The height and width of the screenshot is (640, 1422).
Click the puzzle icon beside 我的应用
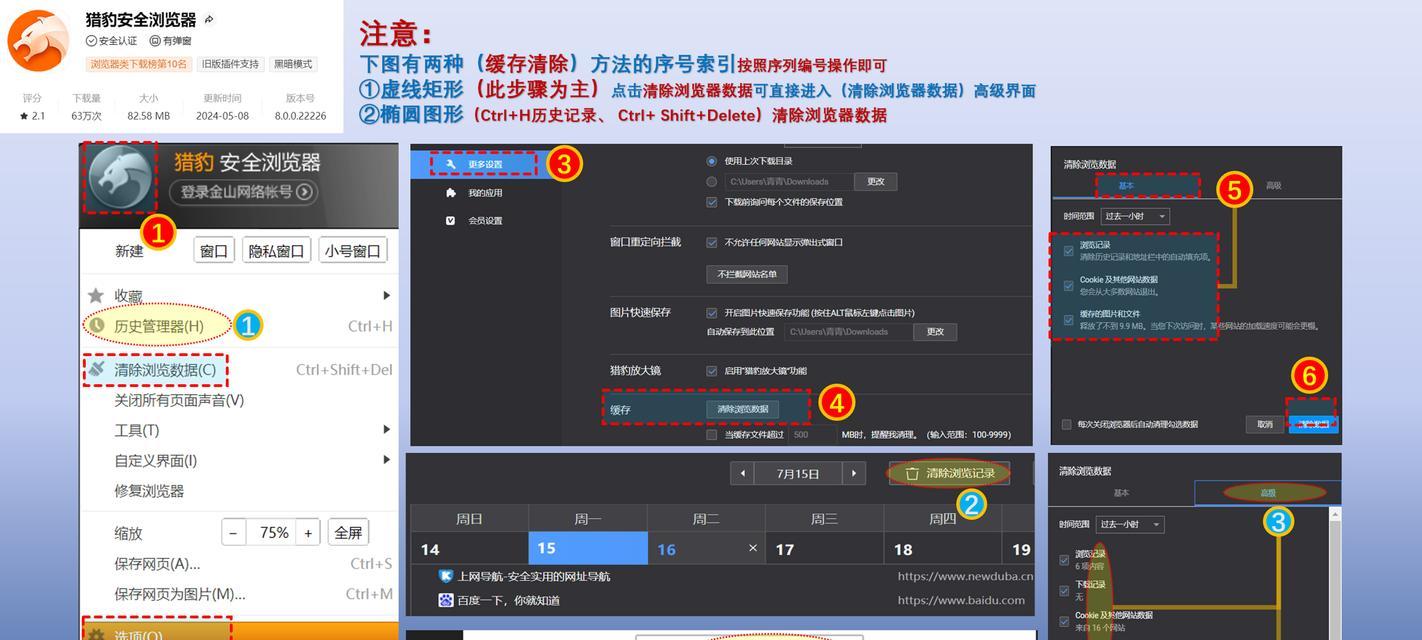point(451,192)
